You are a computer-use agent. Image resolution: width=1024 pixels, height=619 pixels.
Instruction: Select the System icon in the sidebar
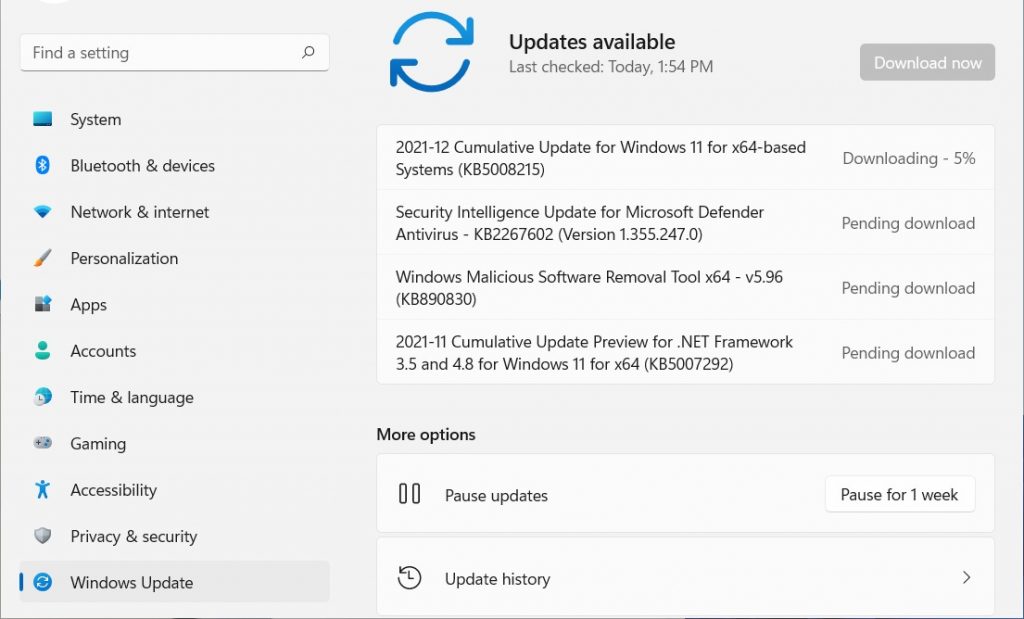tap(42, 119)
